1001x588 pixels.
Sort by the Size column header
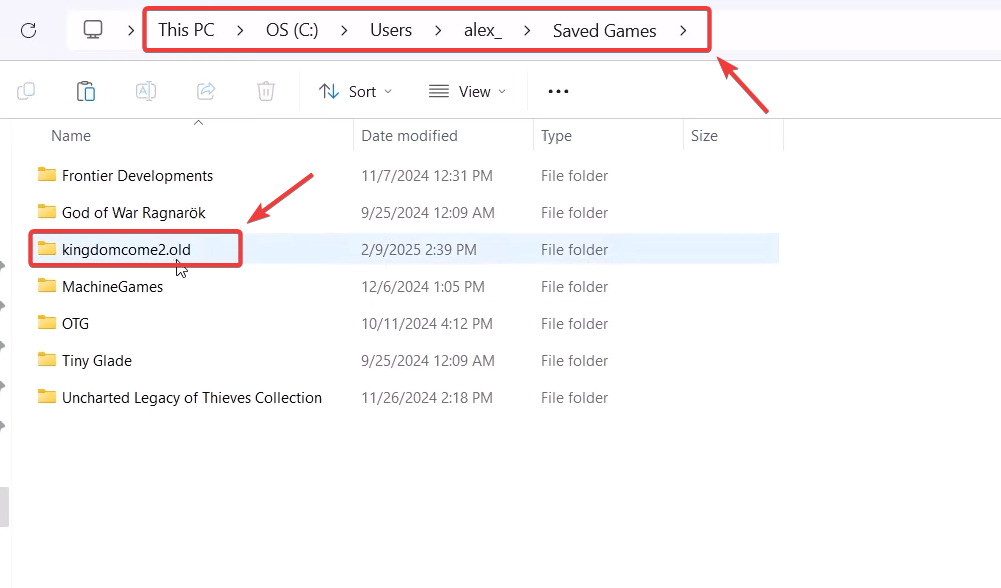704,135
